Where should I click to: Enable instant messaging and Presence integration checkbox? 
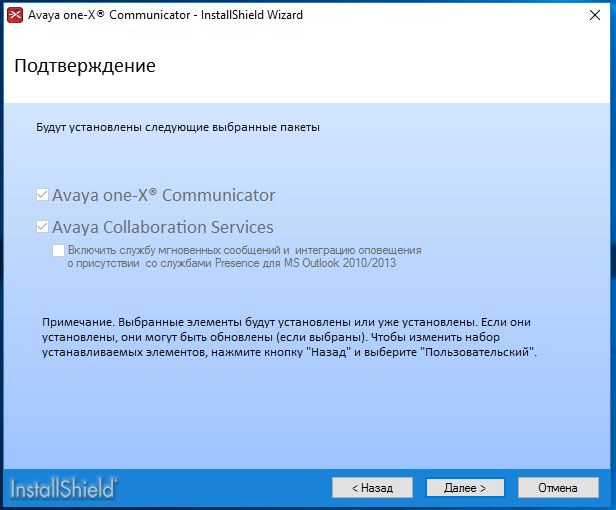59,250
